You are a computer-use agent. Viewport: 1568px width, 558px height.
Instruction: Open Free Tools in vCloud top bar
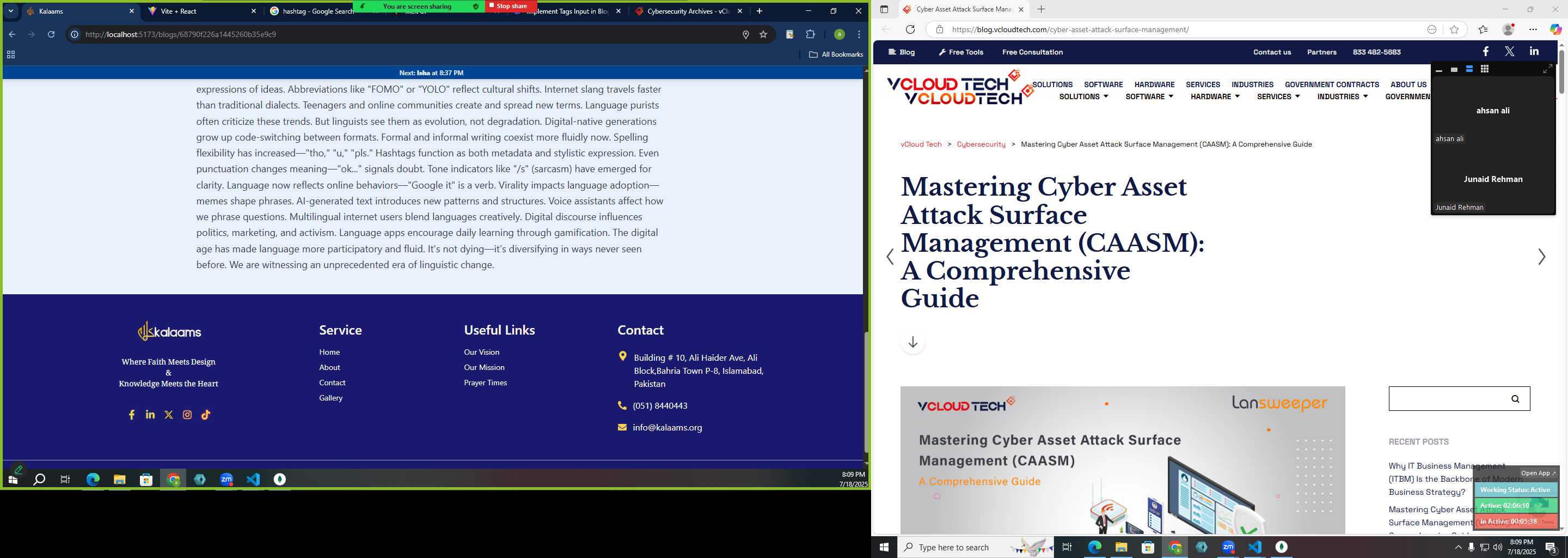coord(961,52)
